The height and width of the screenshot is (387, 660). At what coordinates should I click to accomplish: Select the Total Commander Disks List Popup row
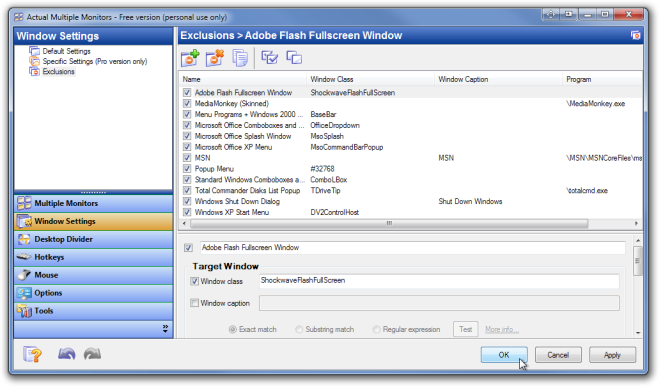pyautogui.click(x=411, y=190)
